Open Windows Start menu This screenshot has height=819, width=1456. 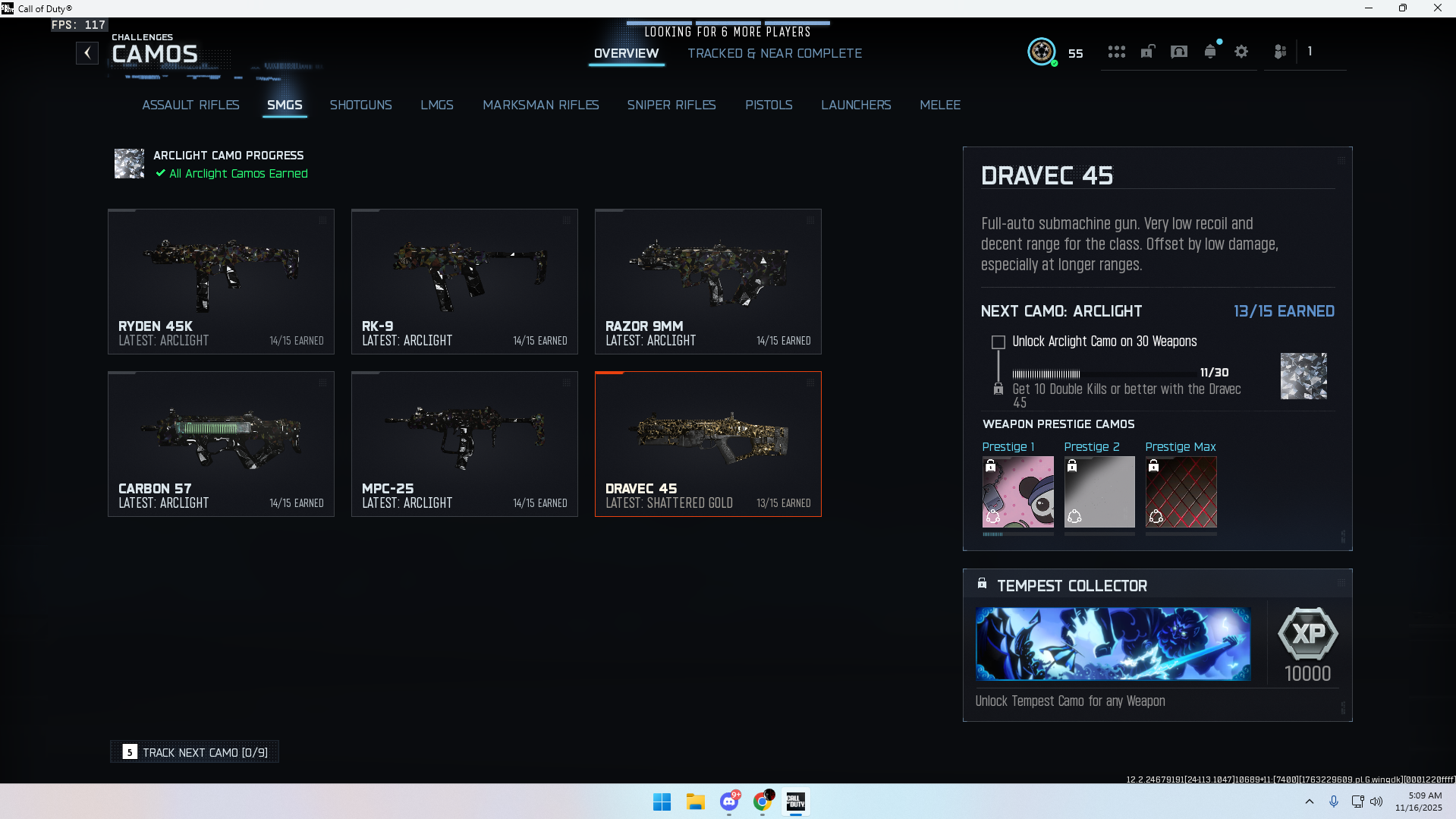coord(662,802)
